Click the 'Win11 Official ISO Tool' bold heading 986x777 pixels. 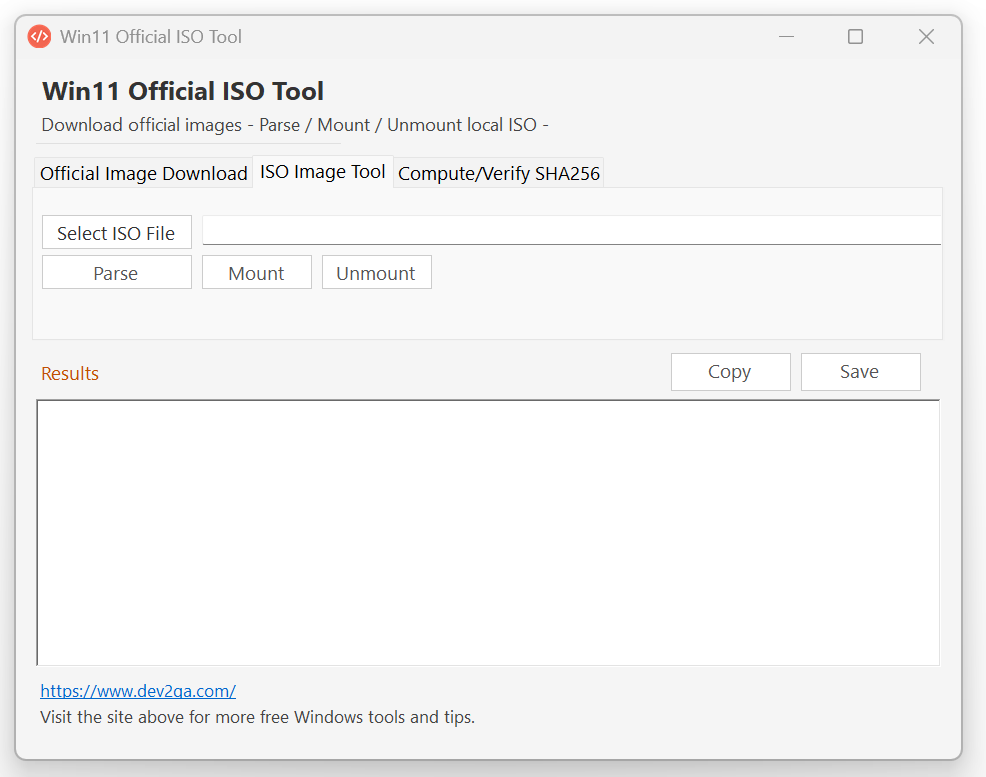(183, 91)
